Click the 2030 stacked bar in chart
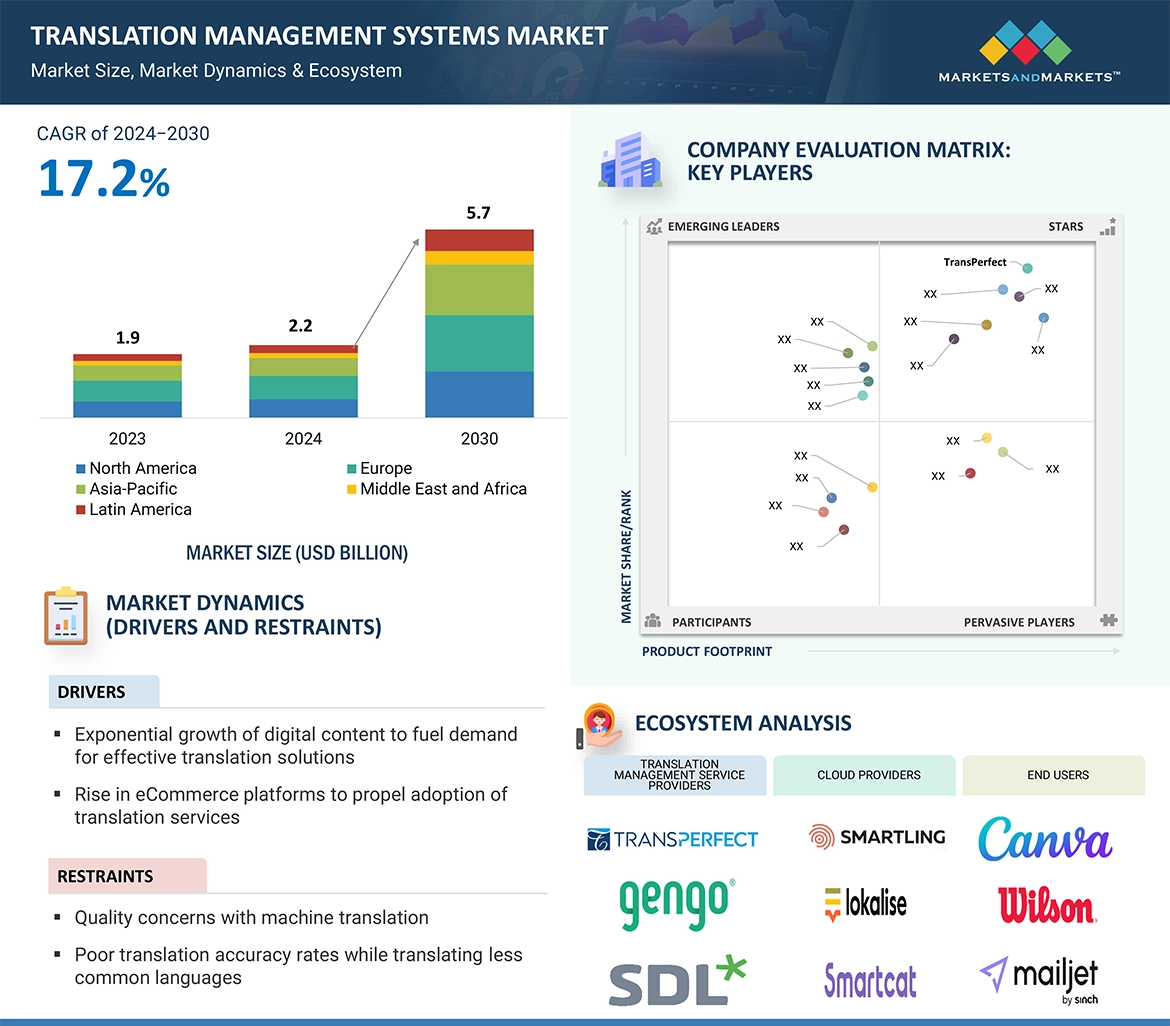This screenshot has height=1026, width=1170. [479, 323]
